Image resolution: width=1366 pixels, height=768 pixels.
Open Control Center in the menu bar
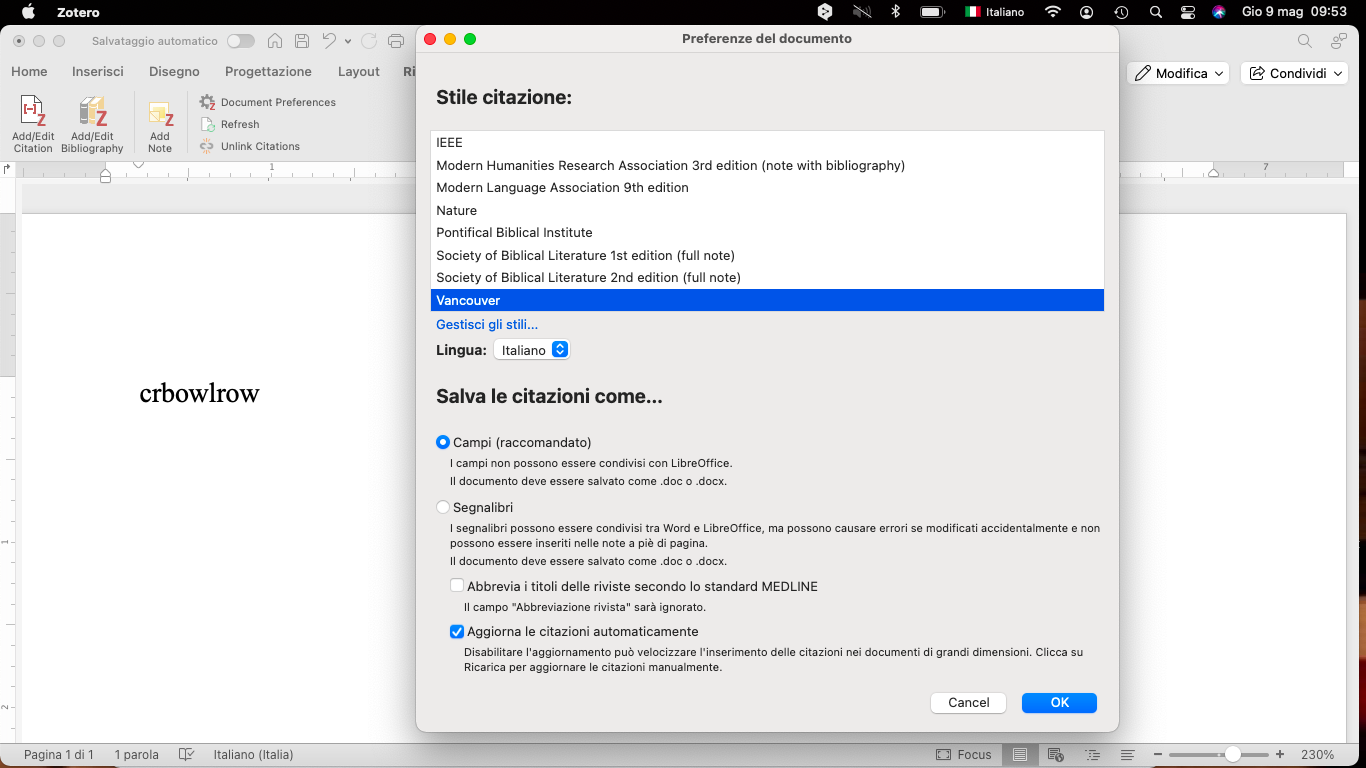pyautogui.click(x=1188, y=12)
